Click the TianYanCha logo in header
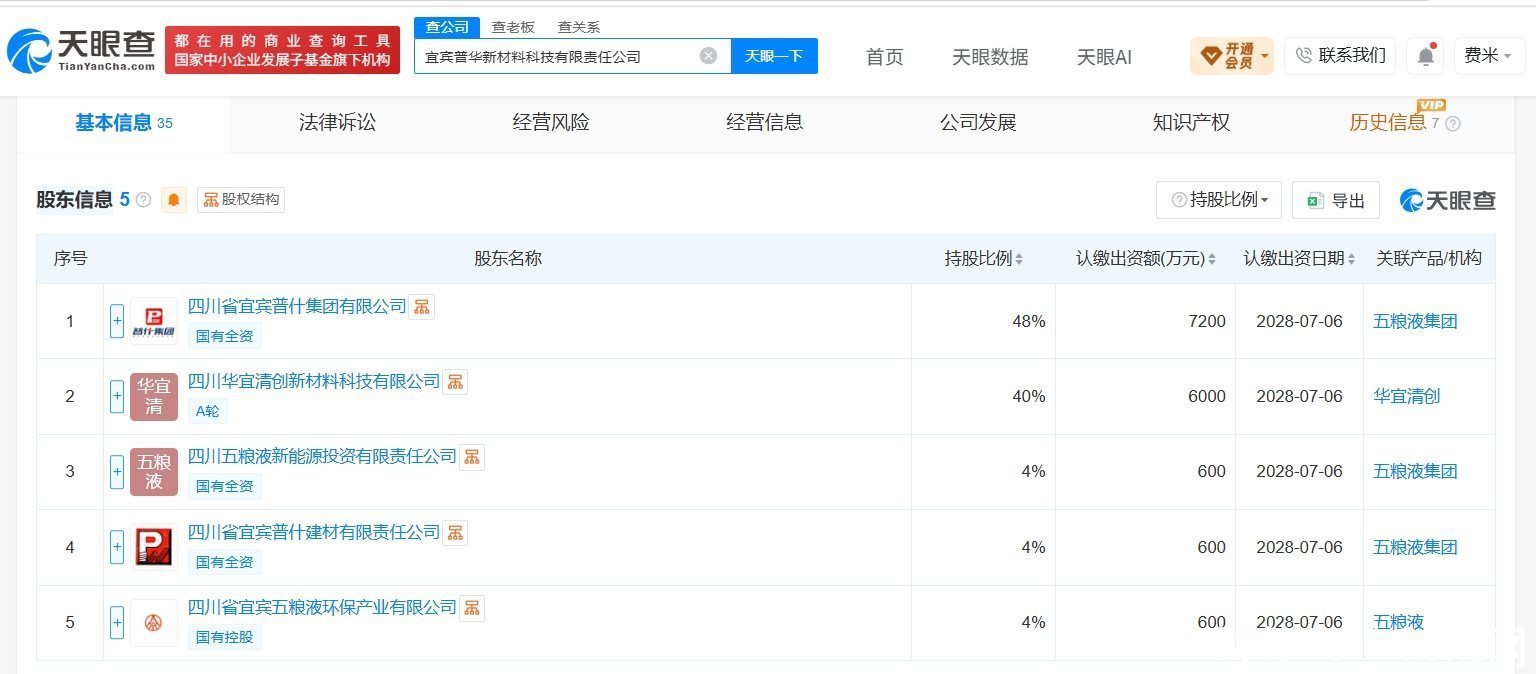 (81, 50)
